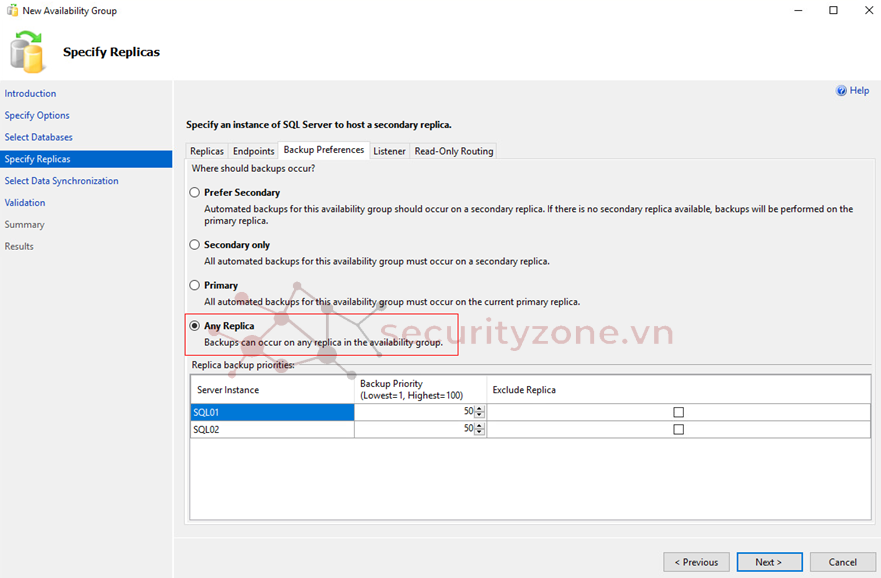Check Exclude Replica for SQL02
This screenshot has width=881, height=578.
(x=678, y=429)
